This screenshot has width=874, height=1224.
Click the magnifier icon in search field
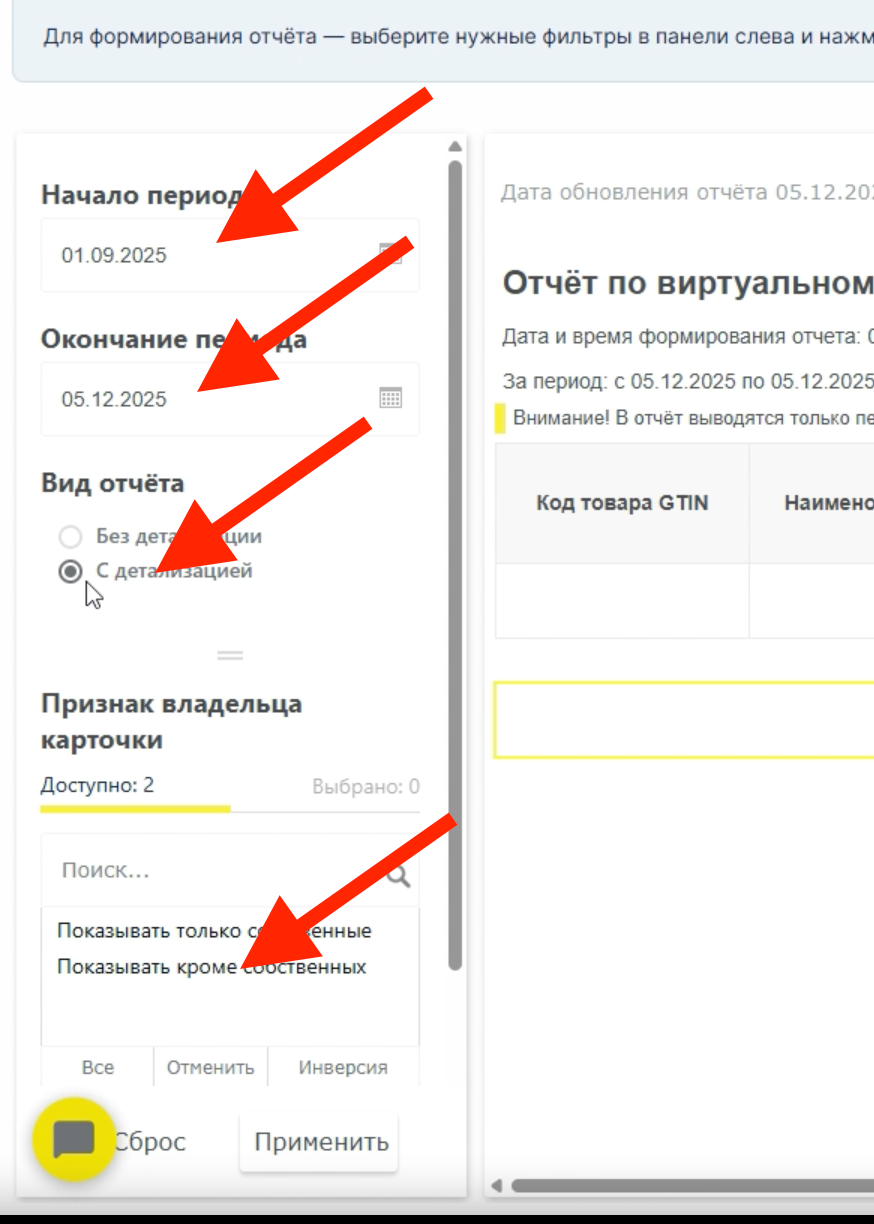pyautogui.click(x=398, y=877)
